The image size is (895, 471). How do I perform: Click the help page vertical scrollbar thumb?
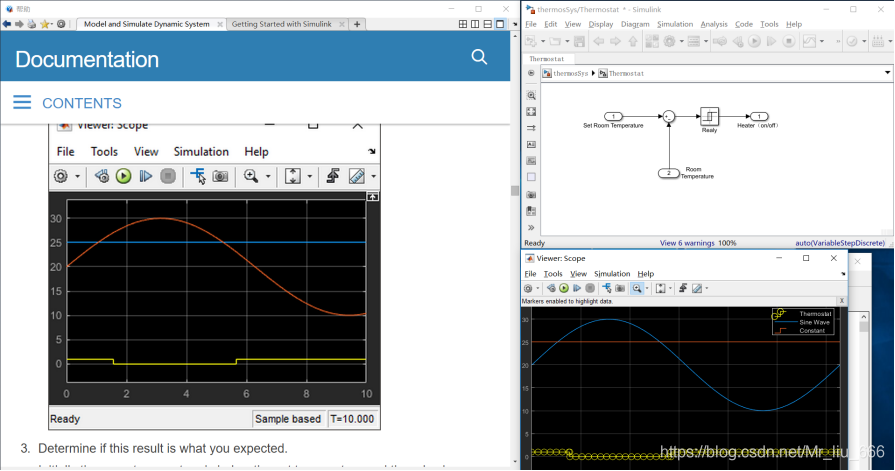515,191
